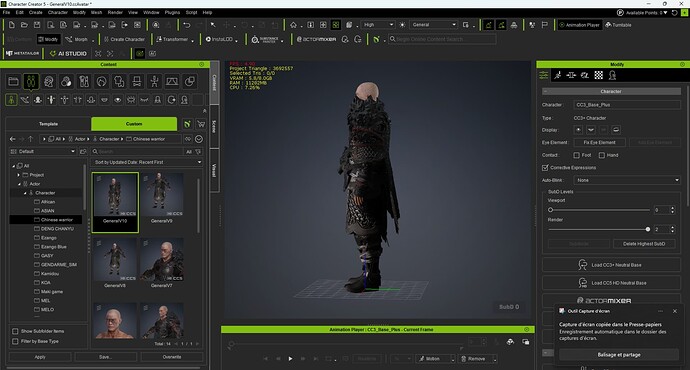Click the Render SubD level slider

tap(599, 230)
